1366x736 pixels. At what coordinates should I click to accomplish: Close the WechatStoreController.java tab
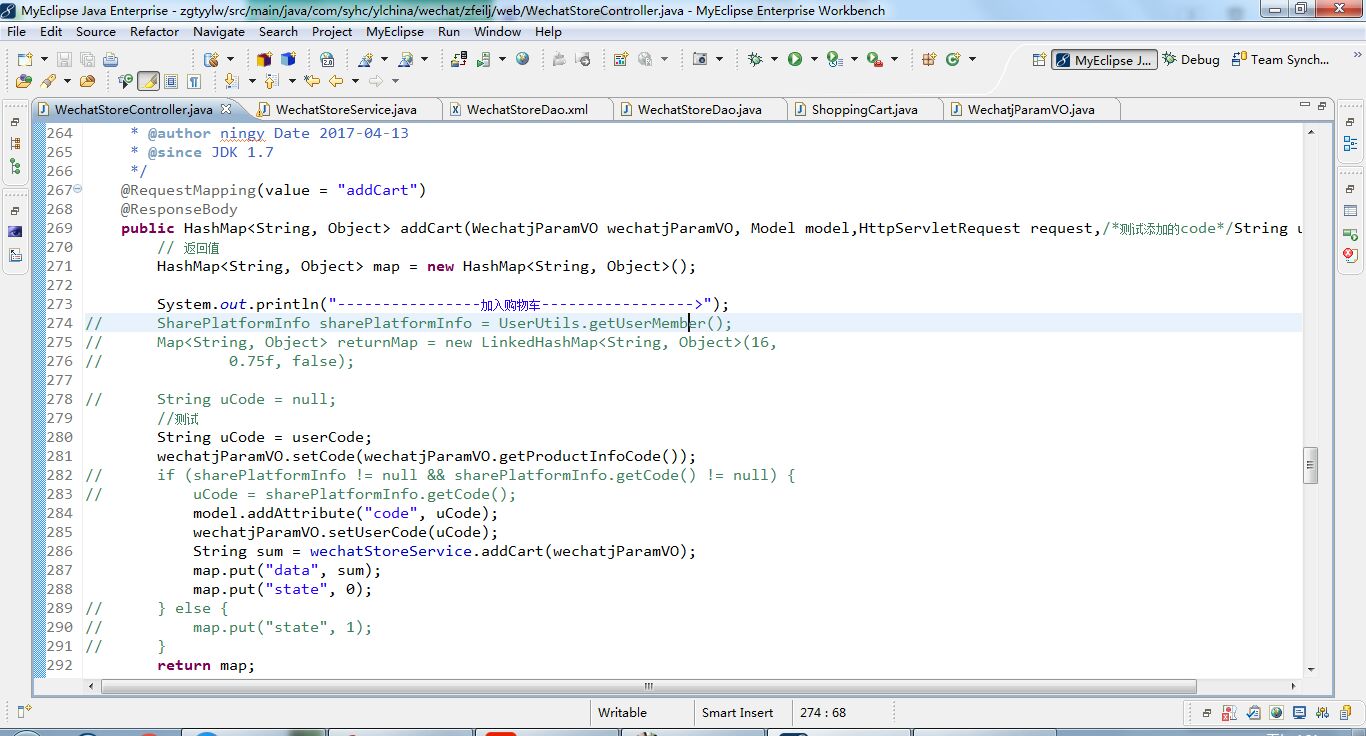[226, 109]
